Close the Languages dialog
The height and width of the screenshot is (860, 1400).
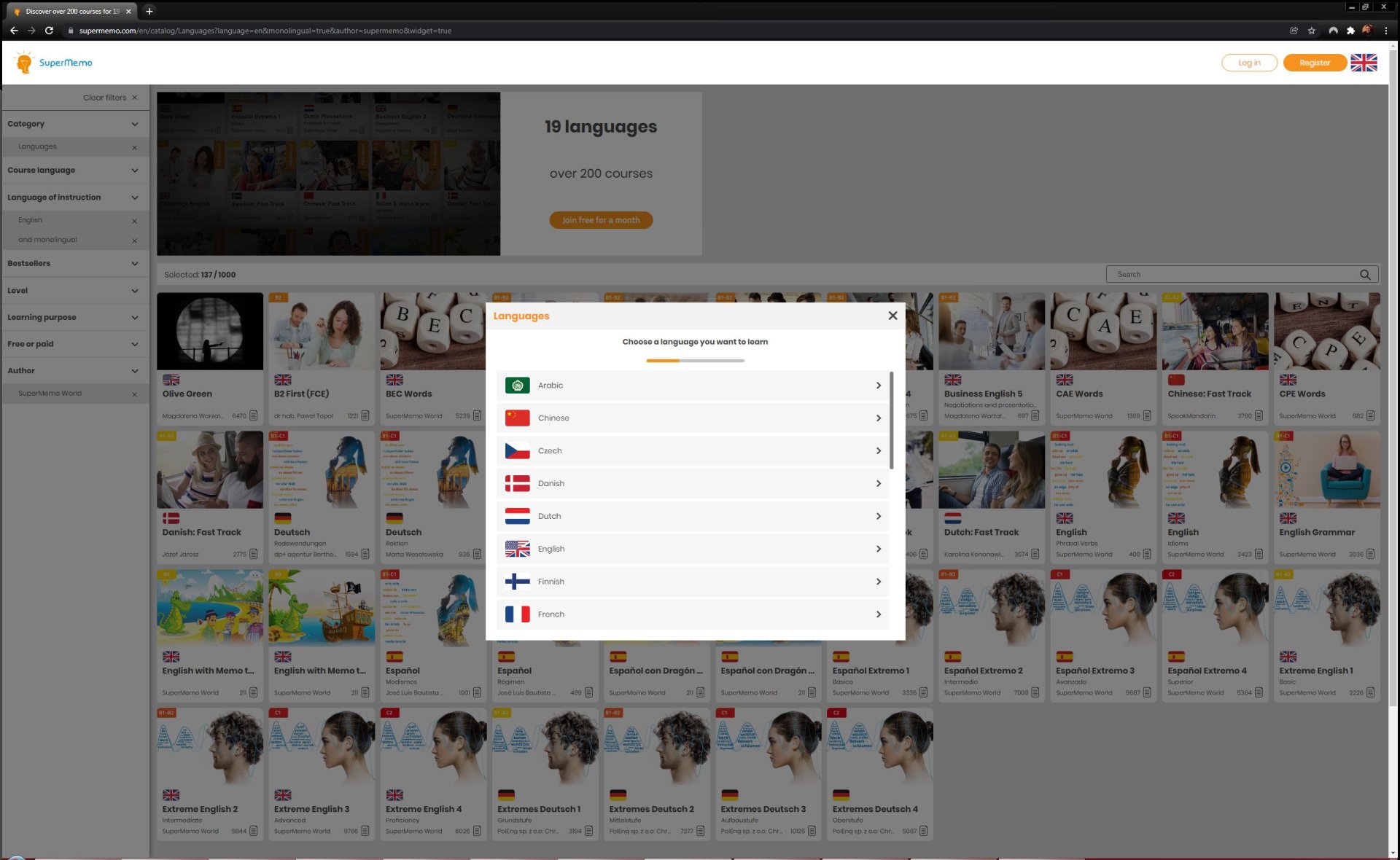pyautogui.click(x=892, y=316)
